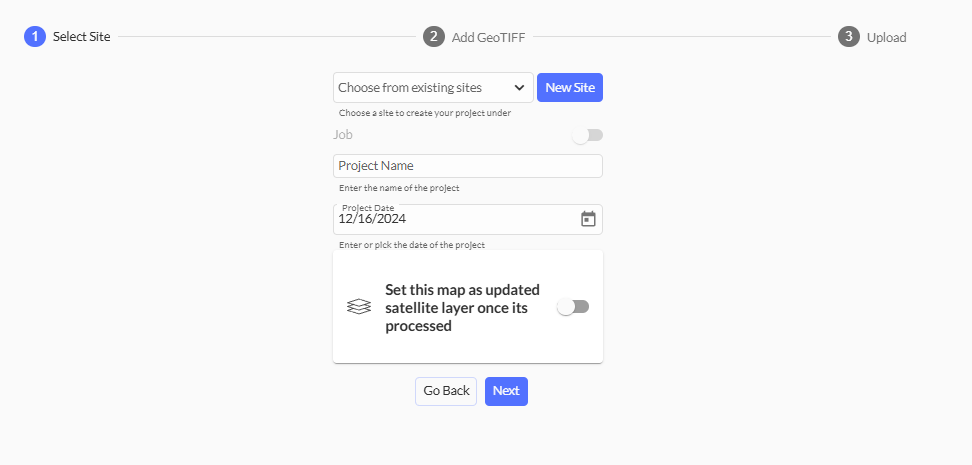Screen dimensions: 972x465
Task: Click the step 2 number circle
Action: coord(433,37)
